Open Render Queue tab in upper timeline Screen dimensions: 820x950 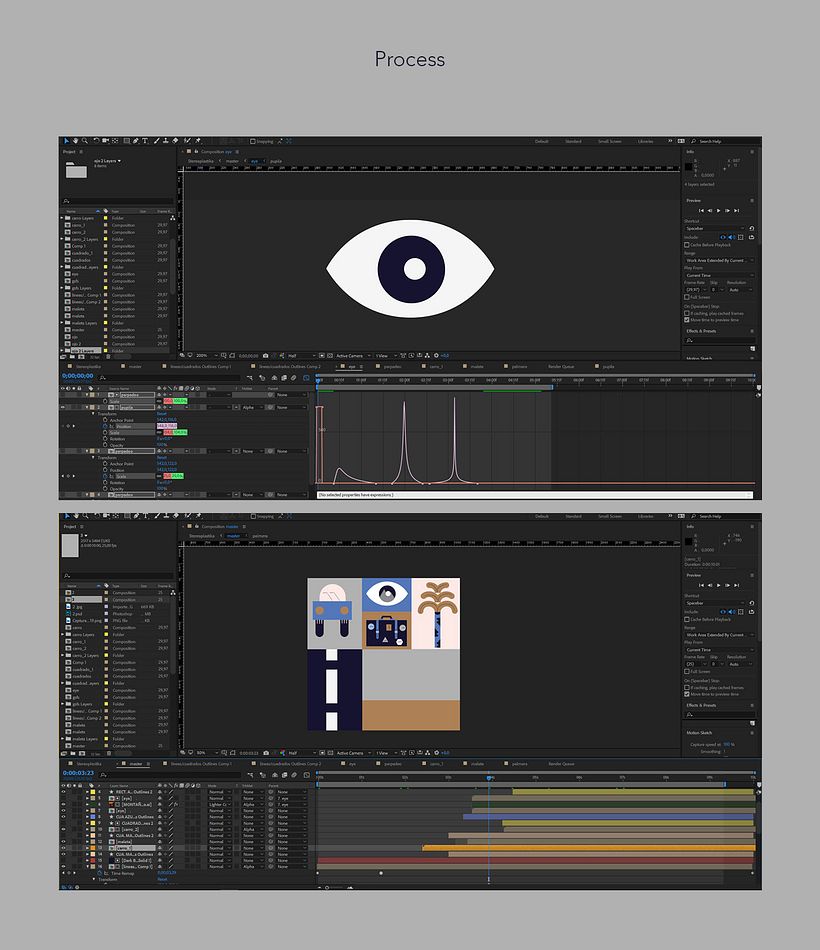pos(561,367)
